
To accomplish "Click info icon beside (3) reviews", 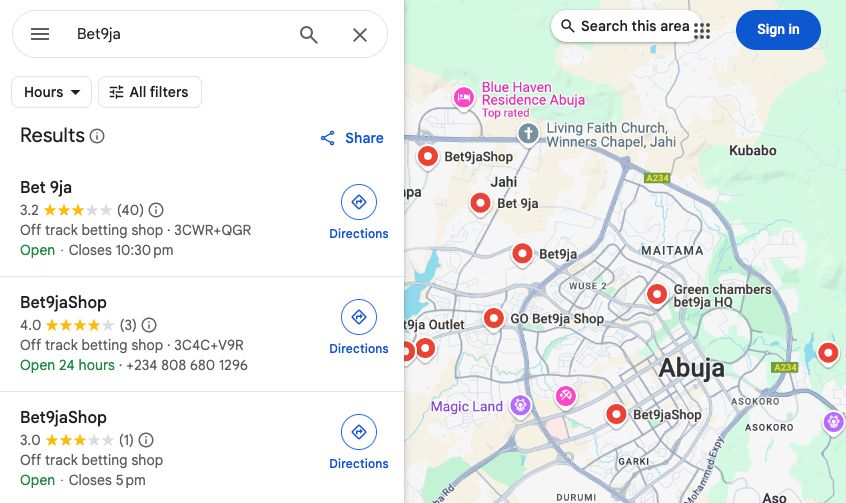I will [149, 325].
